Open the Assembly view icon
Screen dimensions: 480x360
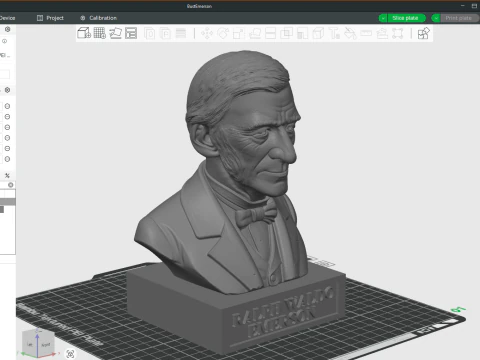click(x=423, y=33)
